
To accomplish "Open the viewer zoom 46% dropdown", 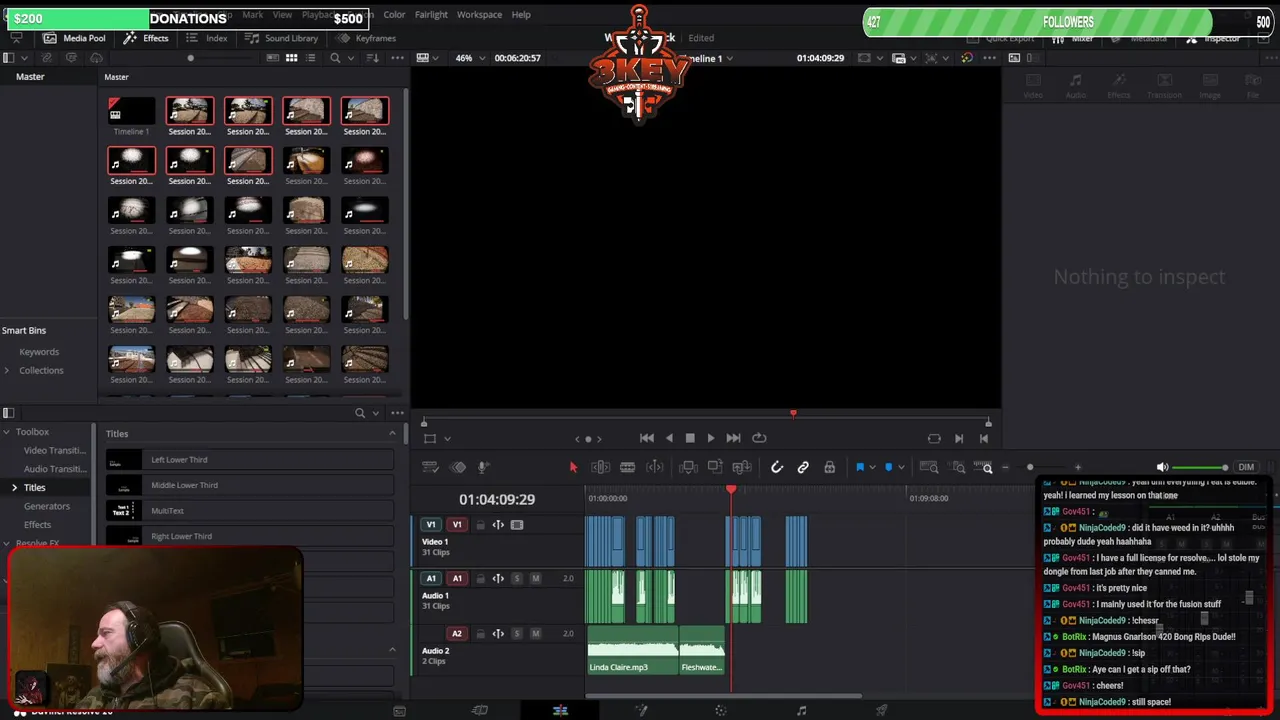I will pyautogui.click(x=470, y=58).
